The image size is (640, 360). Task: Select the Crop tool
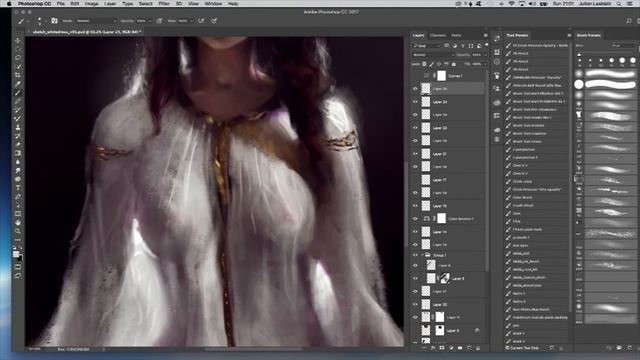18,75
